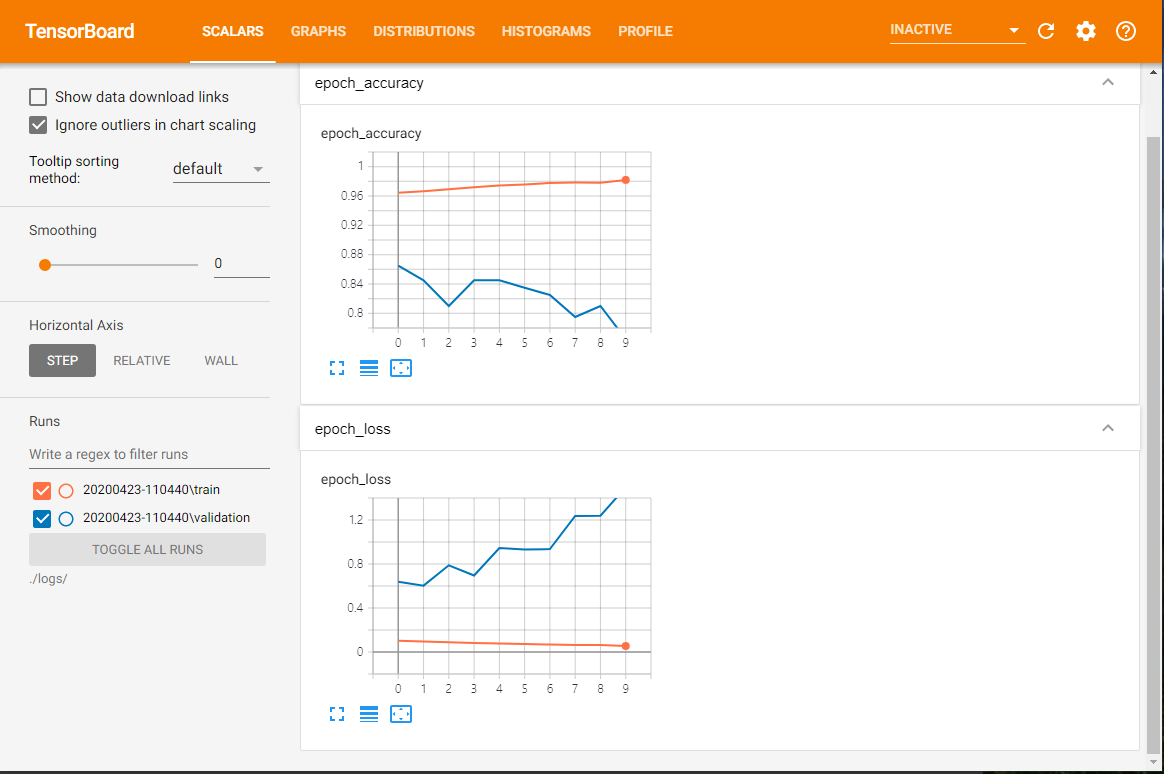Image resolution: width=1164 pixels, height=774 pixels.
Task: Collapse the epoch_loss section
Action: [x=1108, y=428]
